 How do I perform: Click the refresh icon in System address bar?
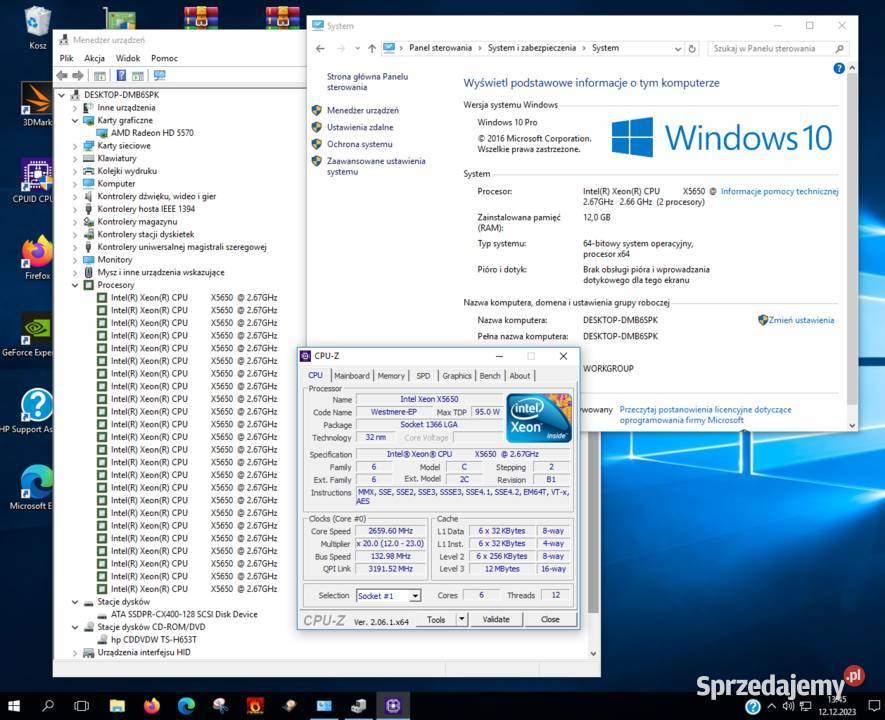point(692,49)
